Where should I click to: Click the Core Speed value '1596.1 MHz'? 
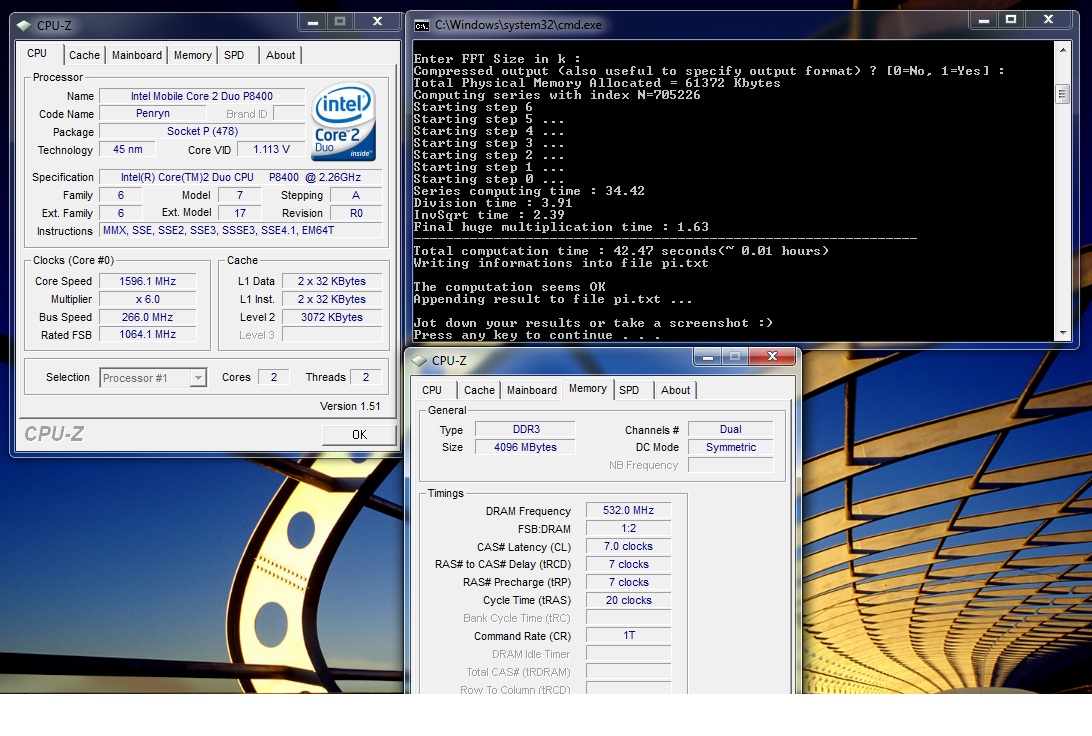pyautogui.click(x=148, y=281)
